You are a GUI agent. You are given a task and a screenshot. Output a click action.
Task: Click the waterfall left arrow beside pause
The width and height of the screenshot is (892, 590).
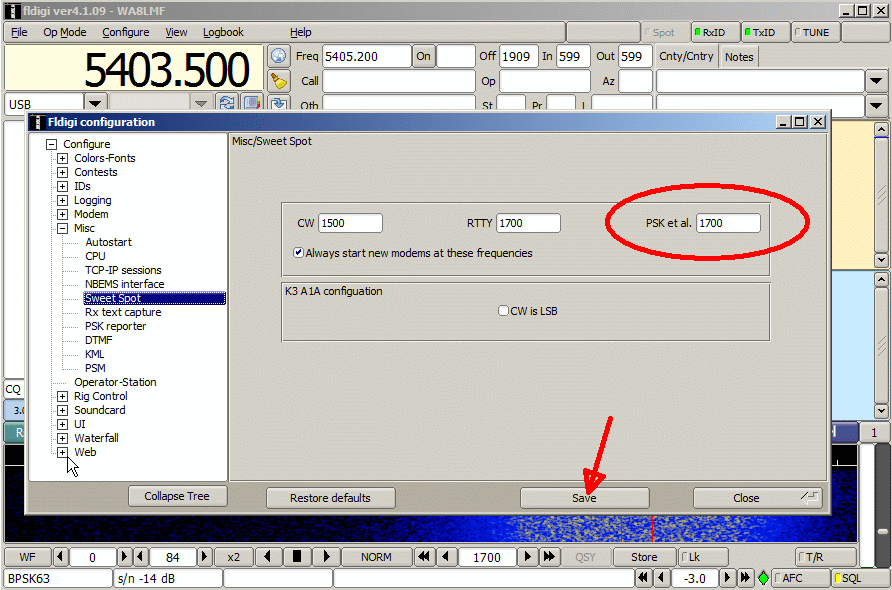268,557
